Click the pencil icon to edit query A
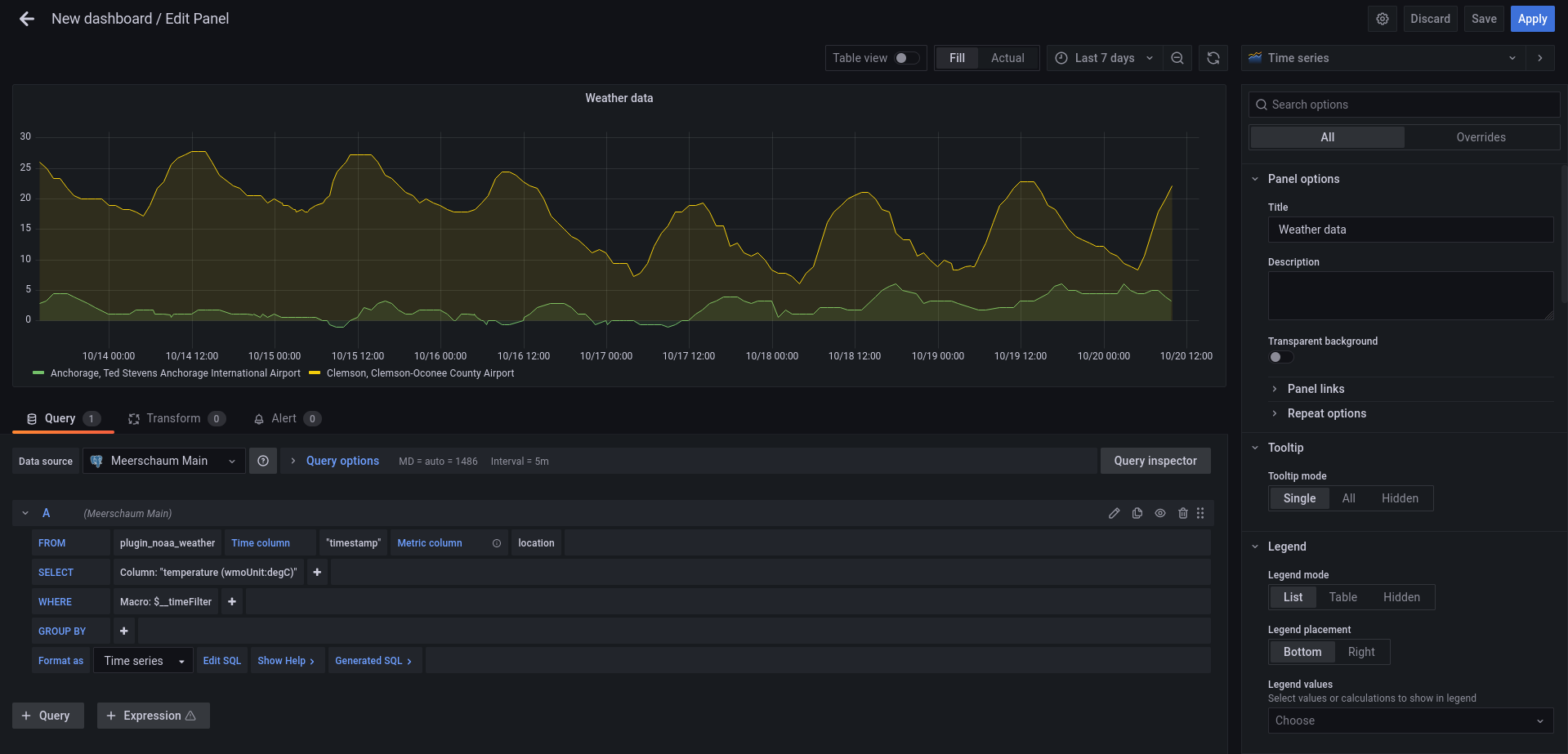1568x754 pixels. (x=1114, y=513)
